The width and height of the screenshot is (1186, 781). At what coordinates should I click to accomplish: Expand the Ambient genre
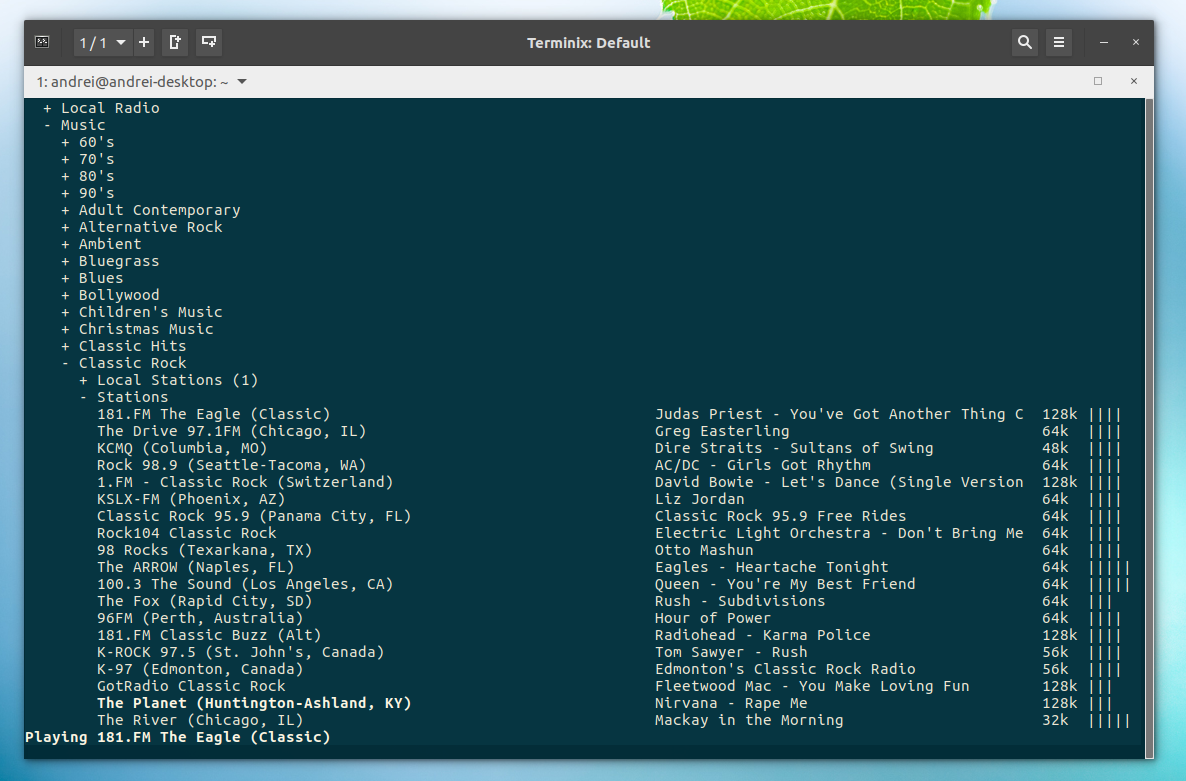[101, 244]
